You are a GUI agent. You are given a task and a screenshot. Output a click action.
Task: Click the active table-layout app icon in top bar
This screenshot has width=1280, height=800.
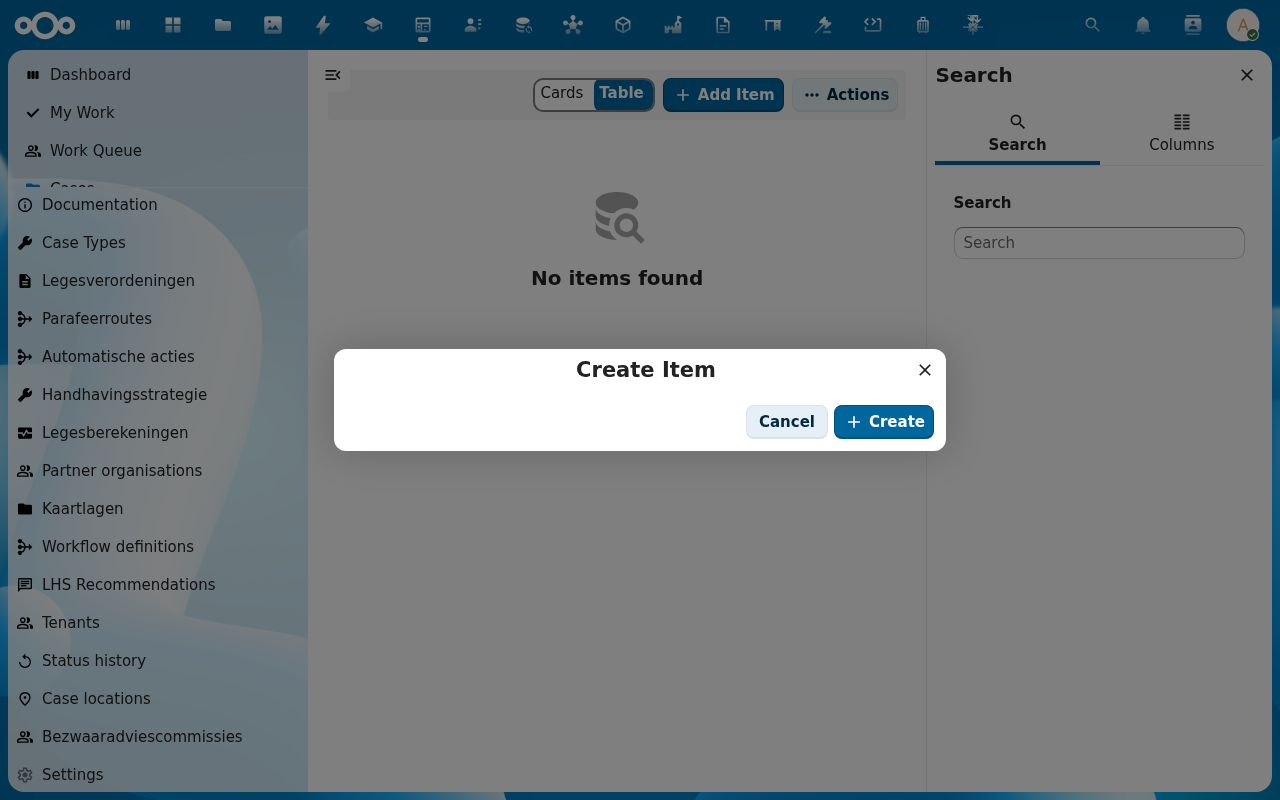coord(423,25)
